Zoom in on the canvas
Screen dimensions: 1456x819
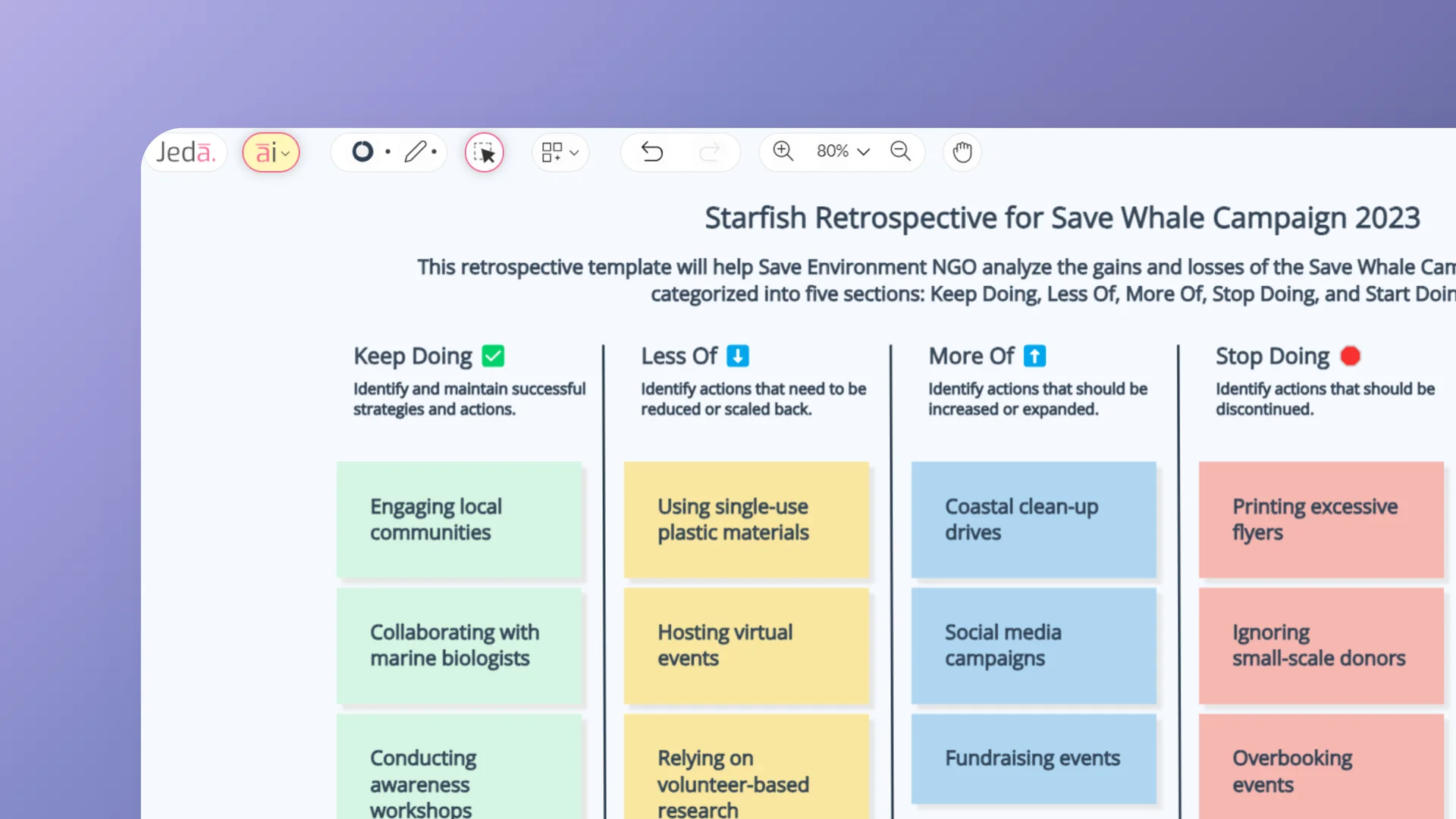[x=783, y=152]
